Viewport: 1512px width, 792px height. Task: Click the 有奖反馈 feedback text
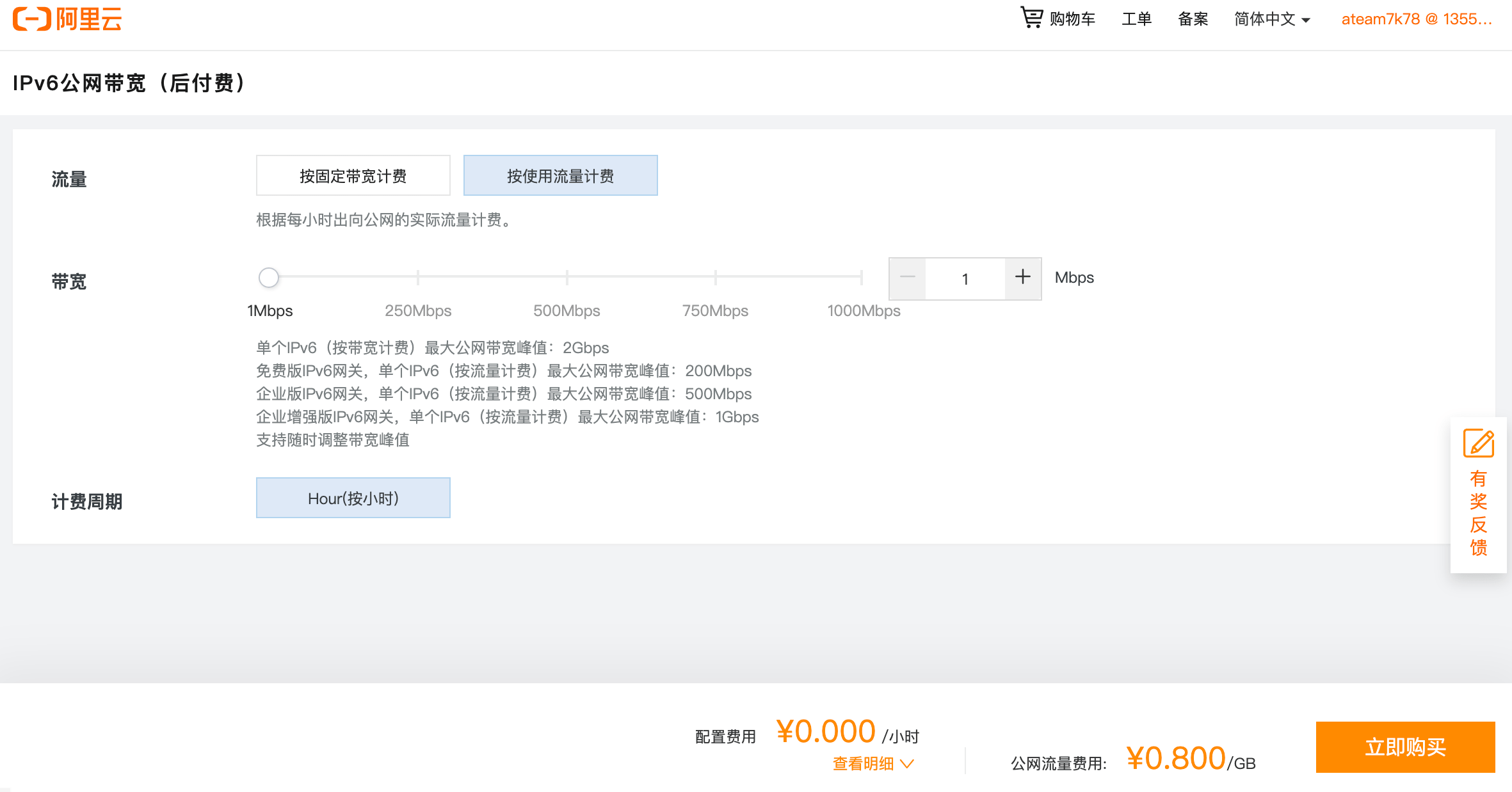(1478, 513)
